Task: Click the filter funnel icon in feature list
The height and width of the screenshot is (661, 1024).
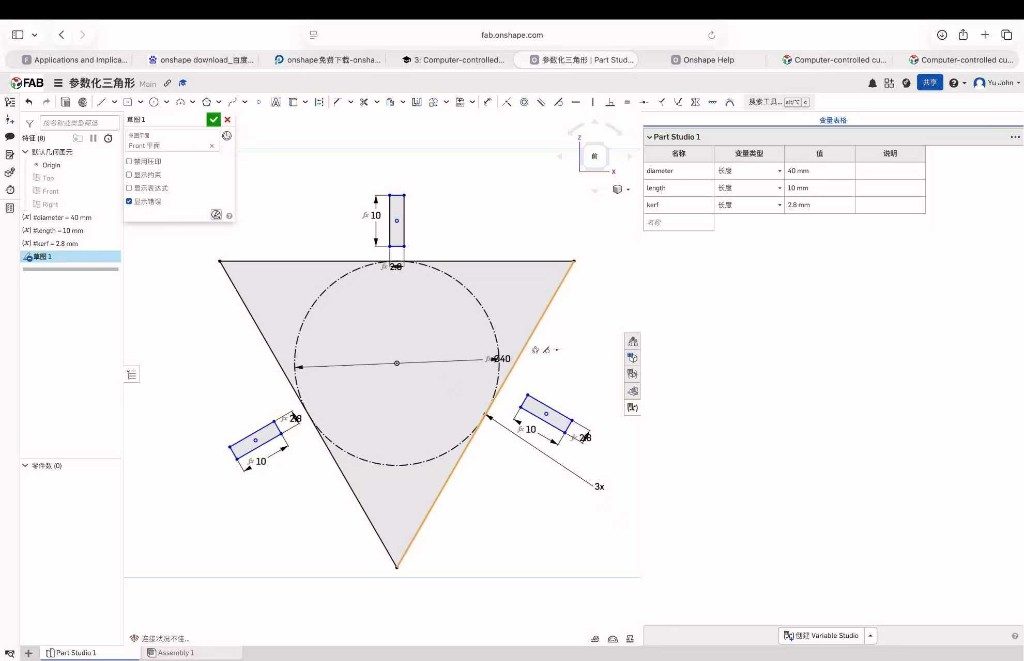Action: (29, 123)
